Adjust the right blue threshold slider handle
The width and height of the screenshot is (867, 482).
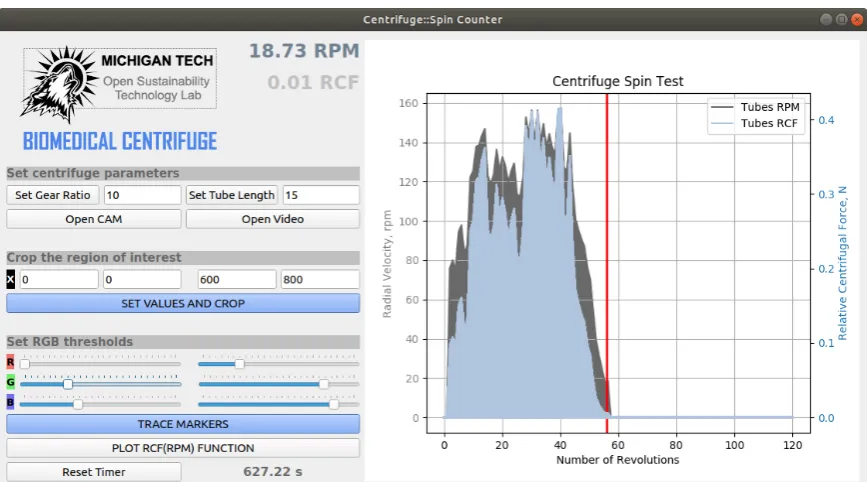point(333,404)
